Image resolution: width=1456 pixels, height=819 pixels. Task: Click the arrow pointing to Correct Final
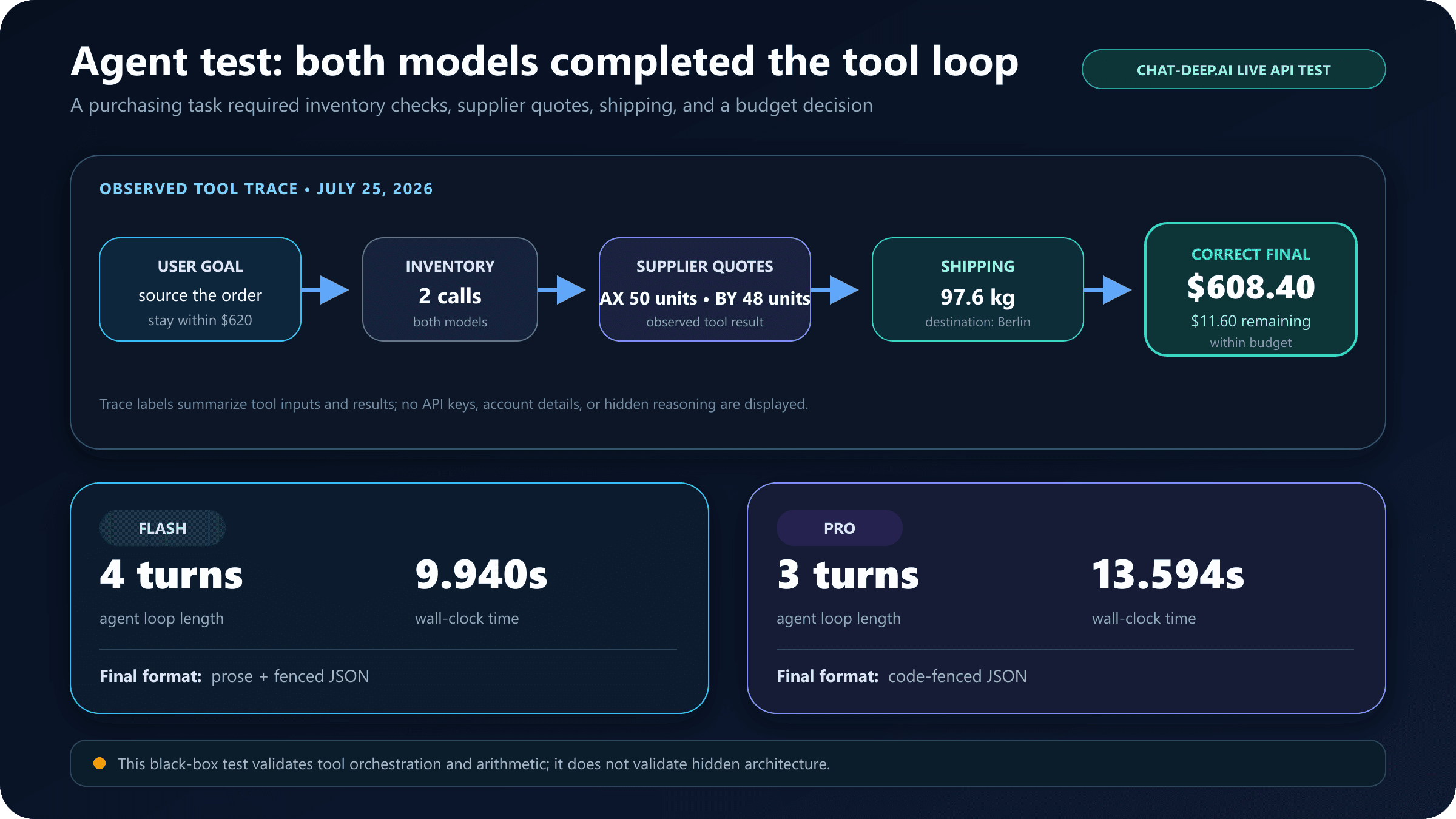pos(1108,290)
